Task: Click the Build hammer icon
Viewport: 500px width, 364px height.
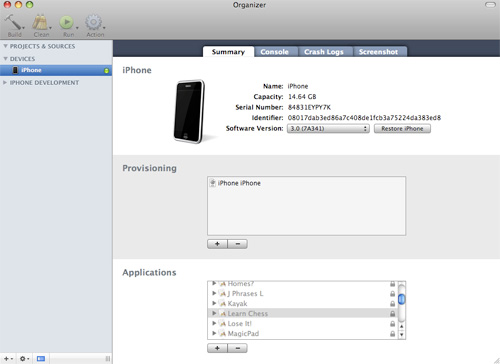Action: 13,22
